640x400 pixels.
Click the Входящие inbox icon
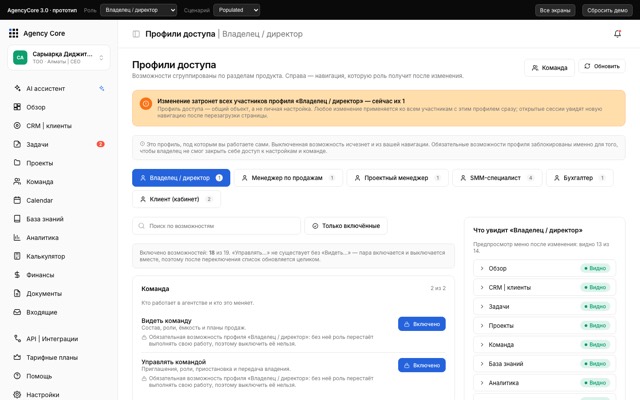pyautogui.click(x=17, y=312)
